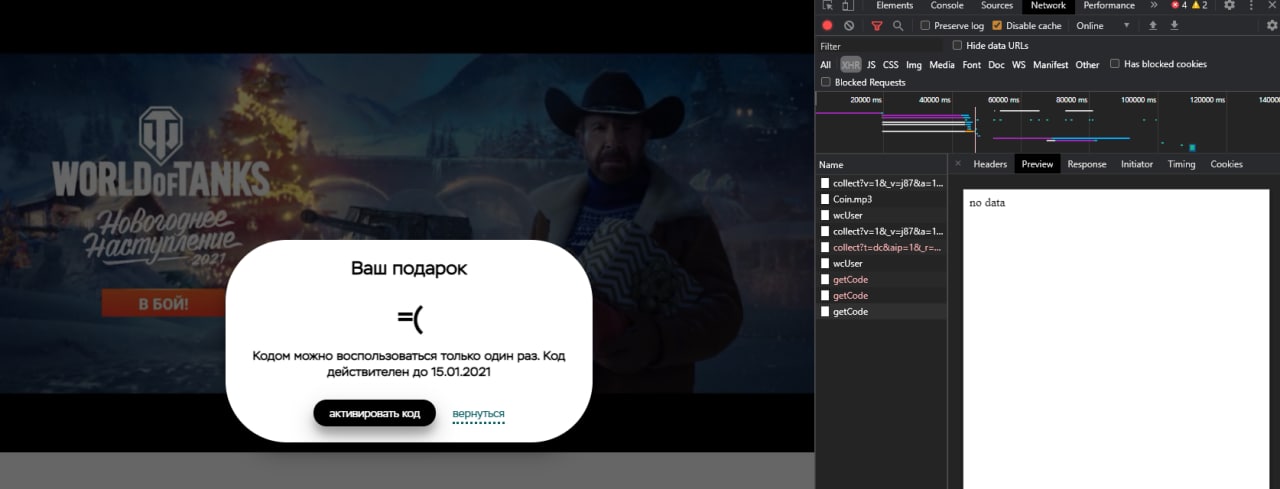Open the DevTools three-dot customize menu
Screen dimensions: 1280x489
pyautogui.click(x=1251, y=6)
